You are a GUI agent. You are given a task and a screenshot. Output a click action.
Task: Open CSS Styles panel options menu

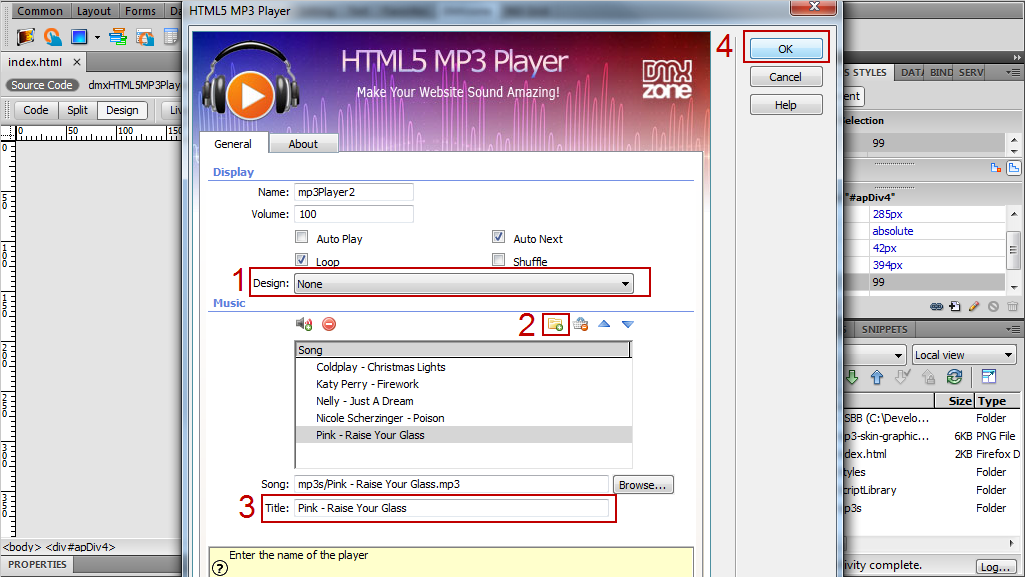coord(1013,73)
